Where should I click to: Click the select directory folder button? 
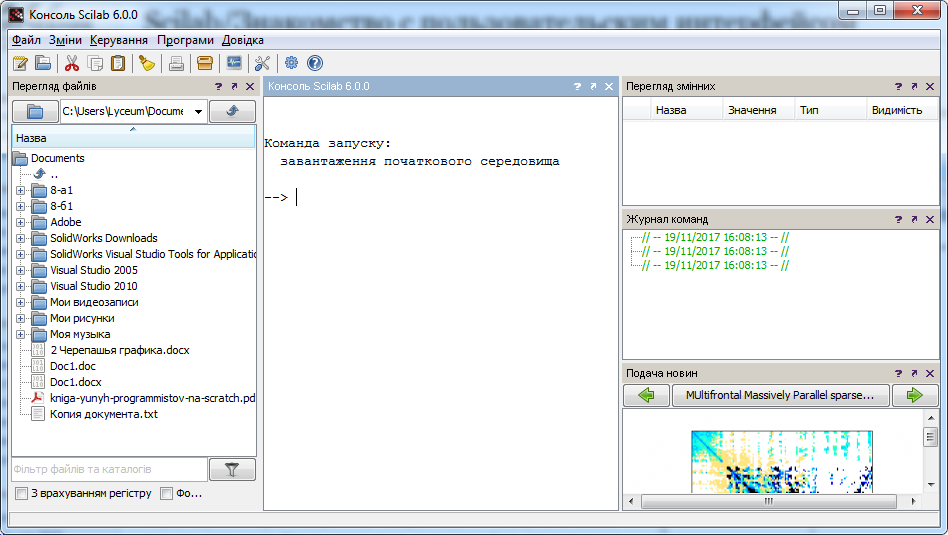[34, 111]
